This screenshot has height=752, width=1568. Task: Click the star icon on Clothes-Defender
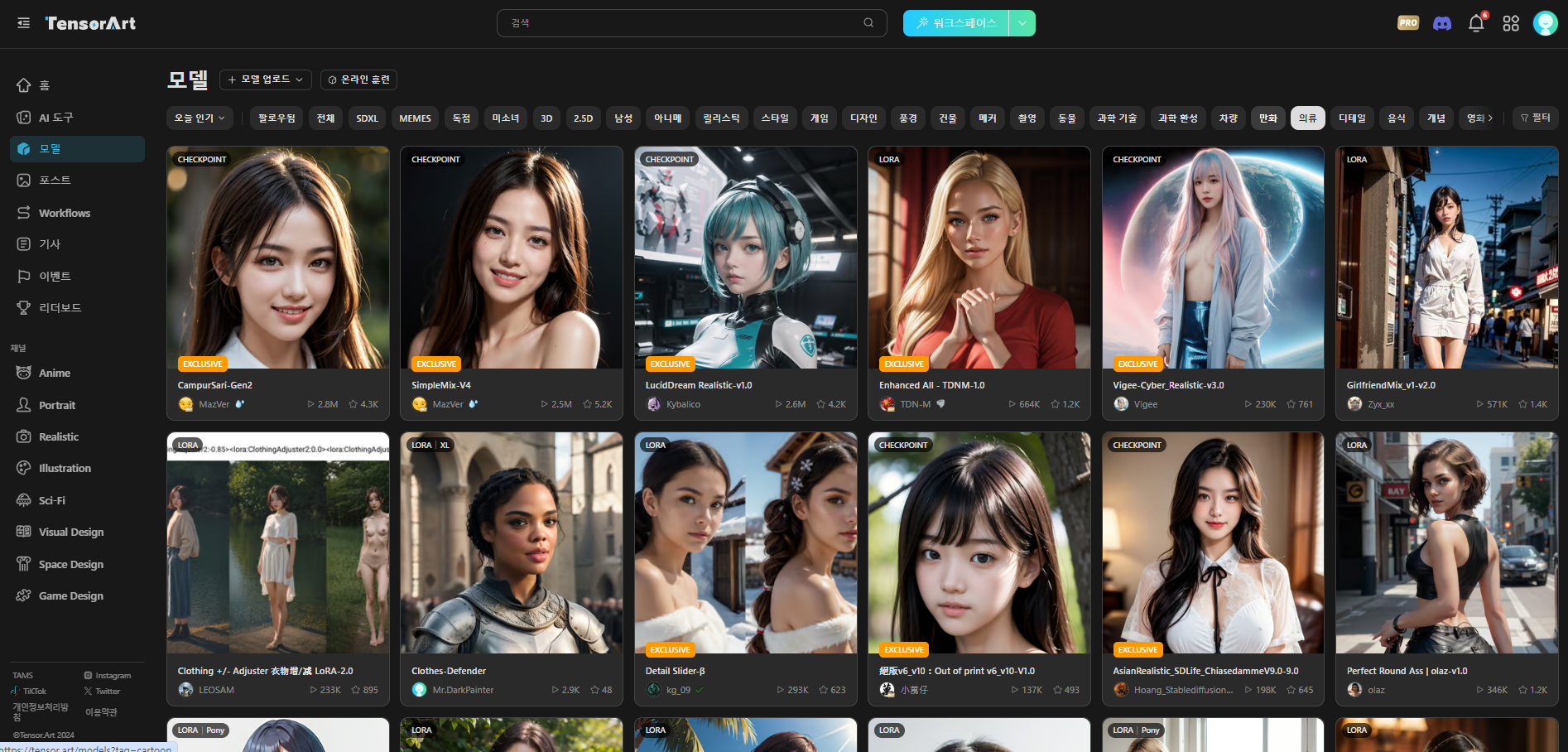point(595,690)
